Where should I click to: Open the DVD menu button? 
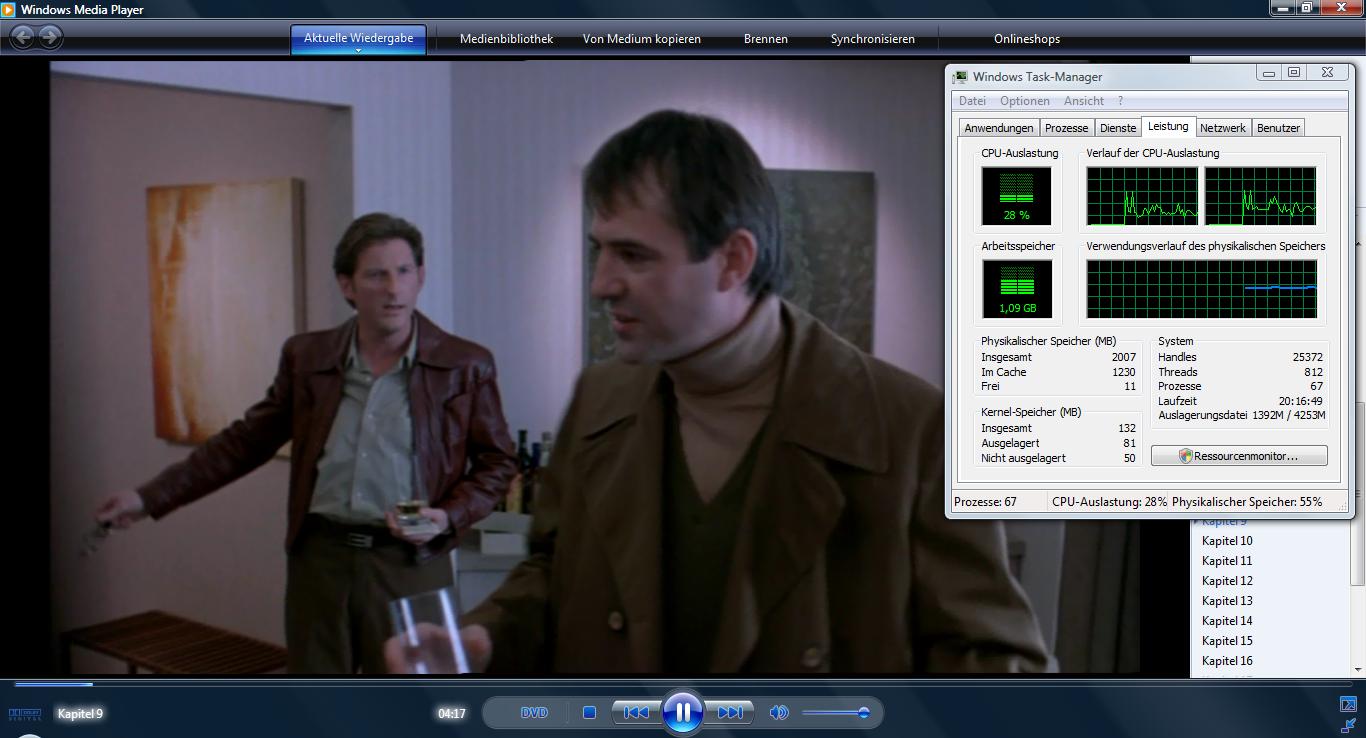[534, 713]
